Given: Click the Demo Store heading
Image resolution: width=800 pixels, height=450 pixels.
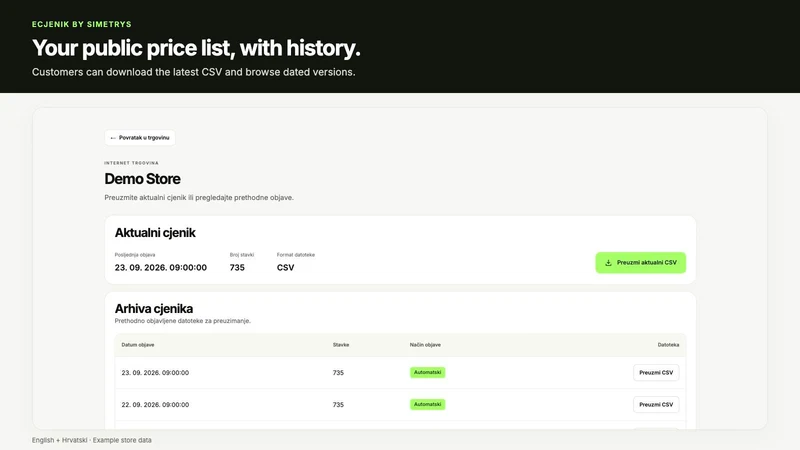Looking at the screenshot, I should click(x=142, y=179).
